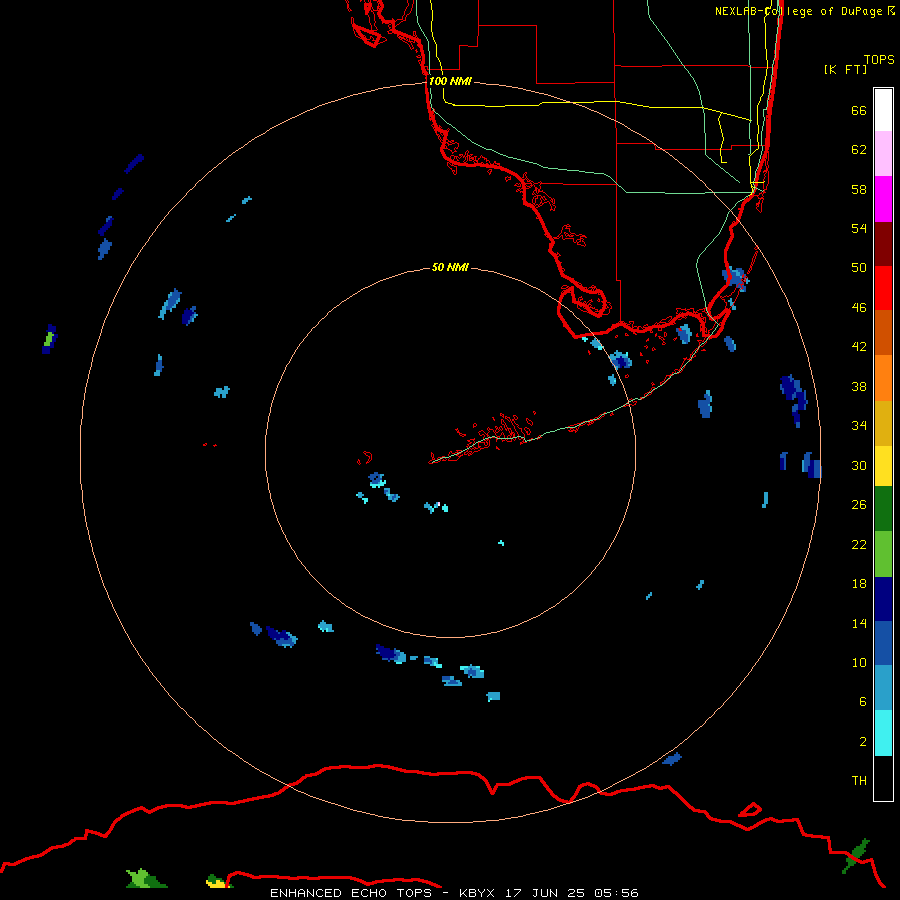Click the '58' legend value
900x900 pixels.
pos(859,189)
